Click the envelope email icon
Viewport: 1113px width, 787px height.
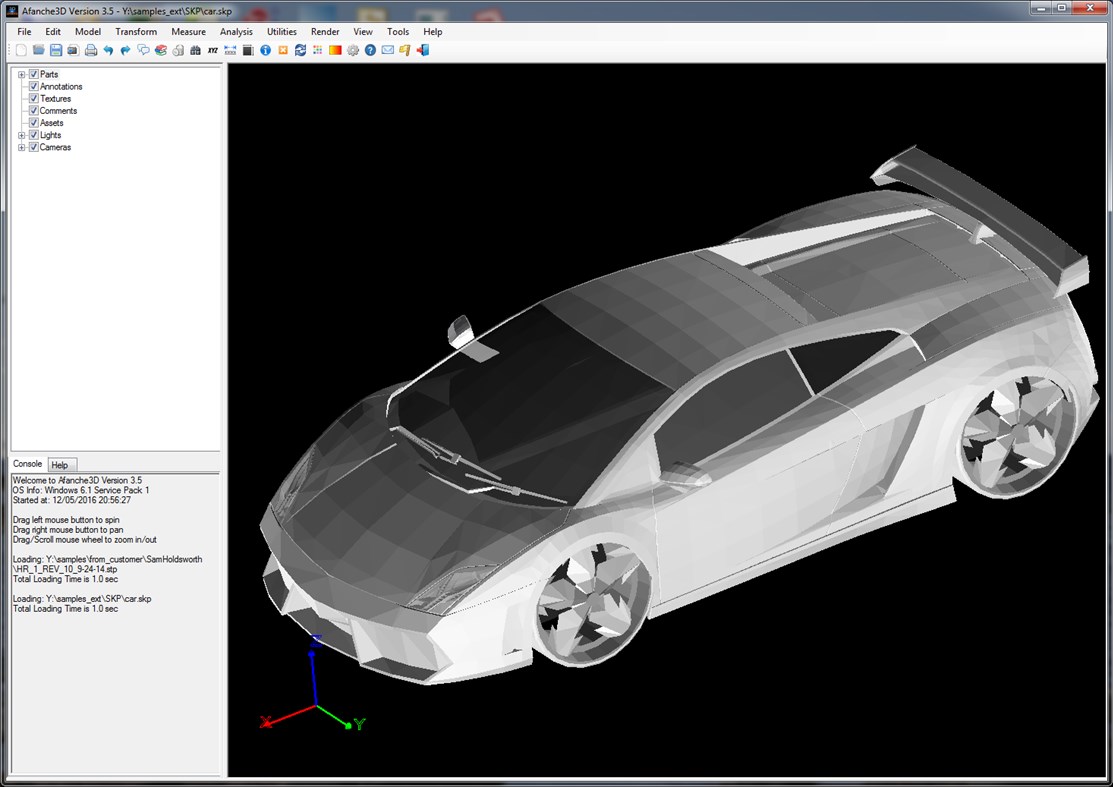click(387, 50)
